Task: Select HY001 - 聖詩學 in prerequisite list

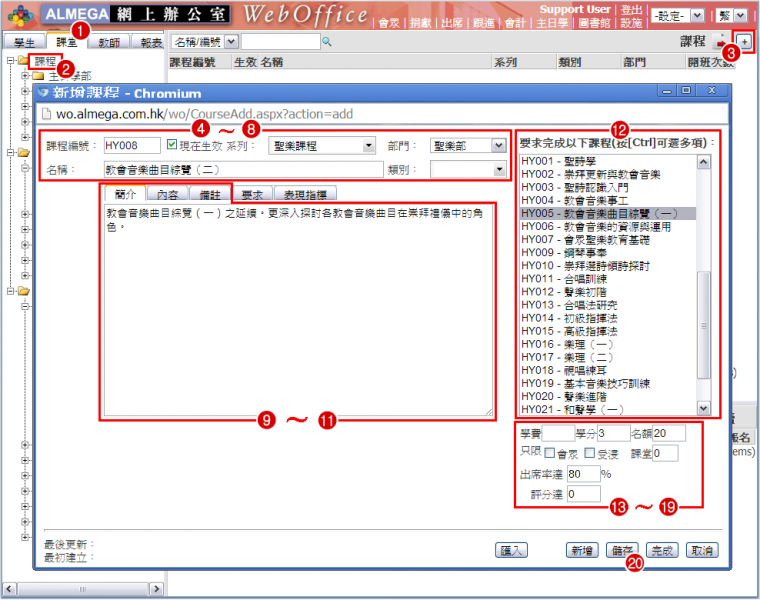Action: click(x=608, y=161)
